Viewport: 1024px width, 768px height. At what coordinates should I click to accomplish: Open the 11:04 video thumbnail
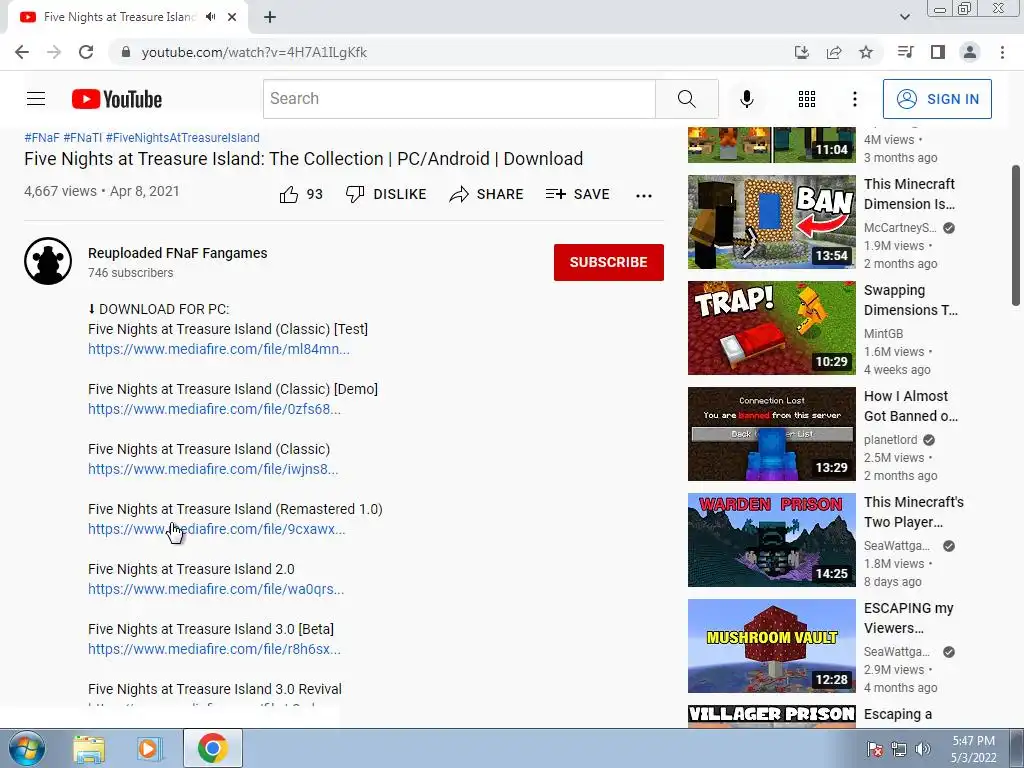pos(771,144)
